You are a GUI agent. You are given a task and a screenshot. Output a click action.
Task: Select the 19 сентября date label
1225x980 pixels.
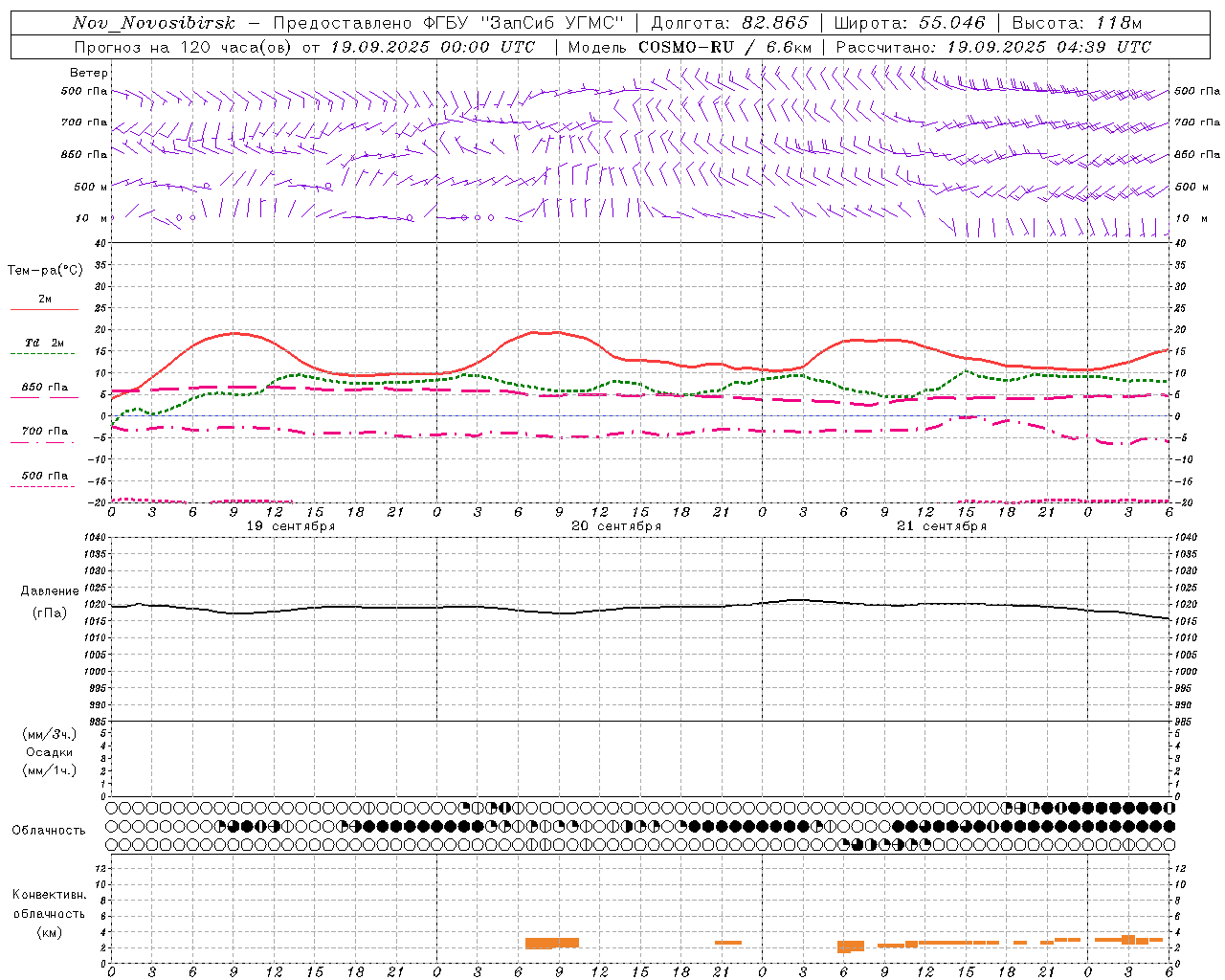pos(291,526)
